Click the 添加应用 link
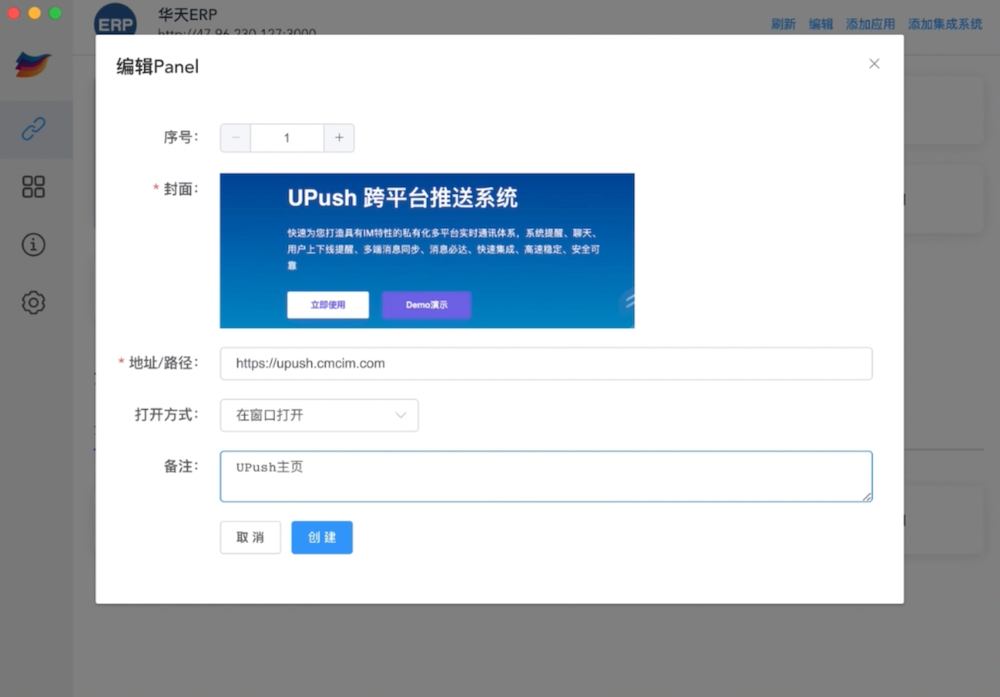Viewport: 1000px width, 697px height. (870, 24)
